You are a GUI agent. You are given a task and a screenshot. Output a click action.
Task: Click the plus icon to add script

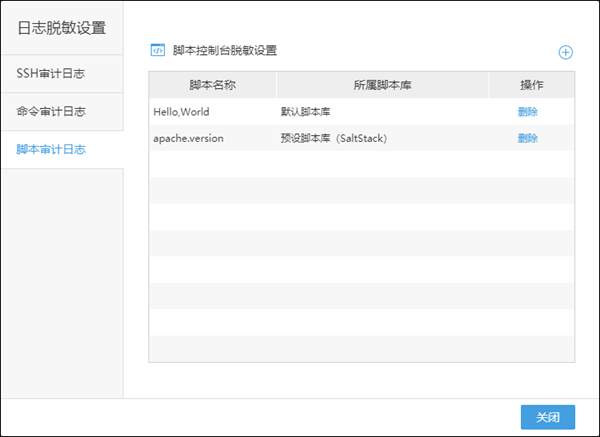(565, 52)
